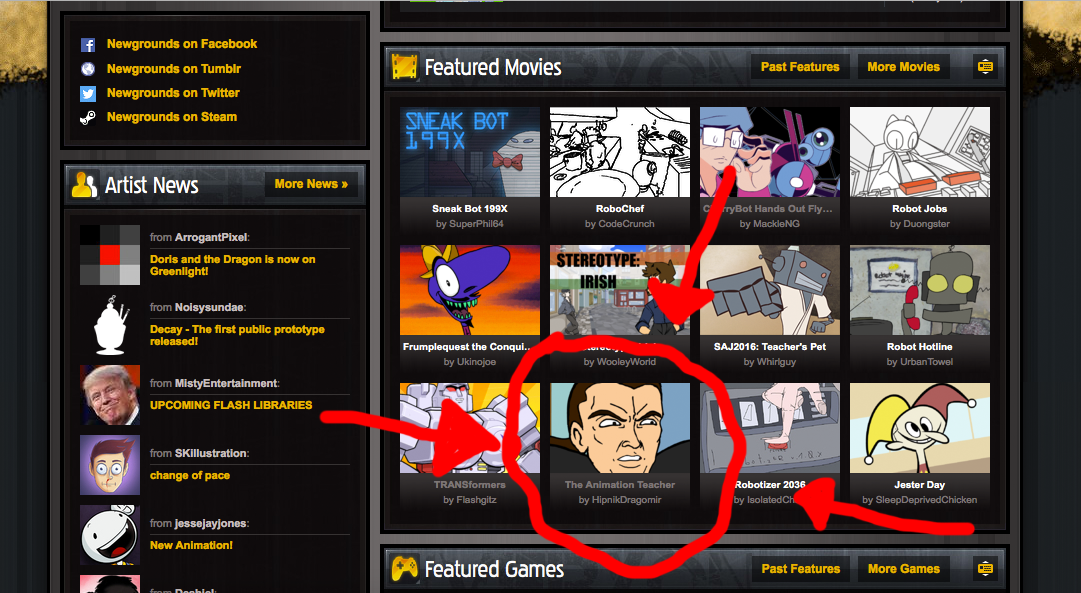Open the jessejayjones username link
1081x593 pixels.
click(212, 523)
